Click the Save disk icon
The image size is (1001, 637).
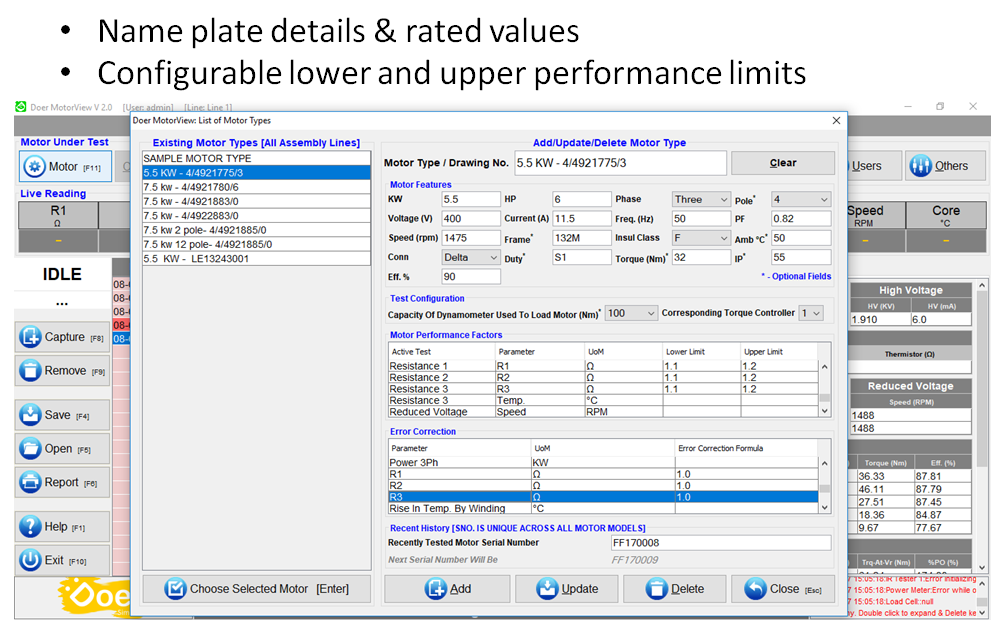30,415
